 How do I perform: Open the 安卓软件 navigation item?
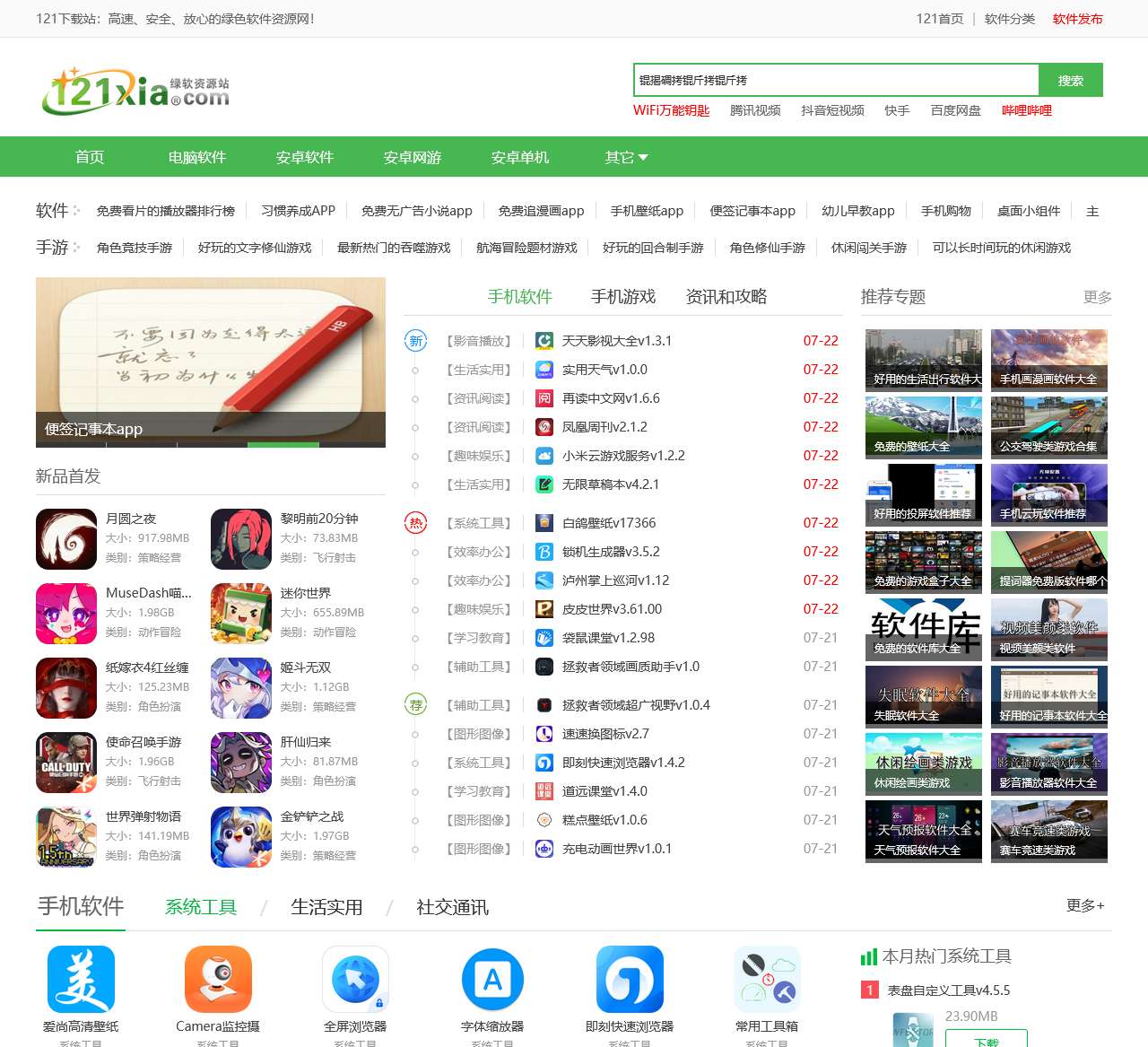pyautogui.click(x=305, y=157)
